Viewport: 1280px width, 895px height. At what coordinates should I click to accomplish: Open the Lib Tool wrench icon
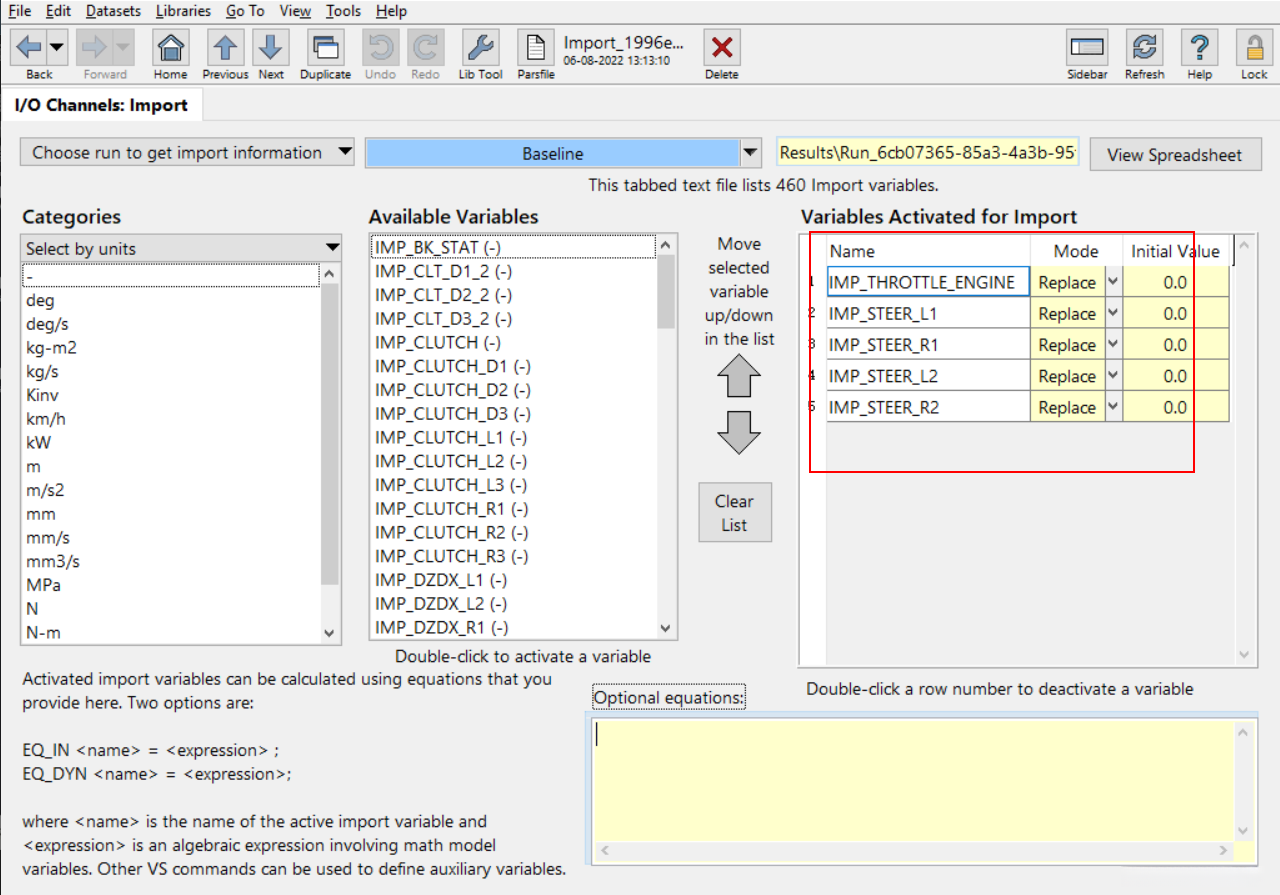(x=480, y=48)
